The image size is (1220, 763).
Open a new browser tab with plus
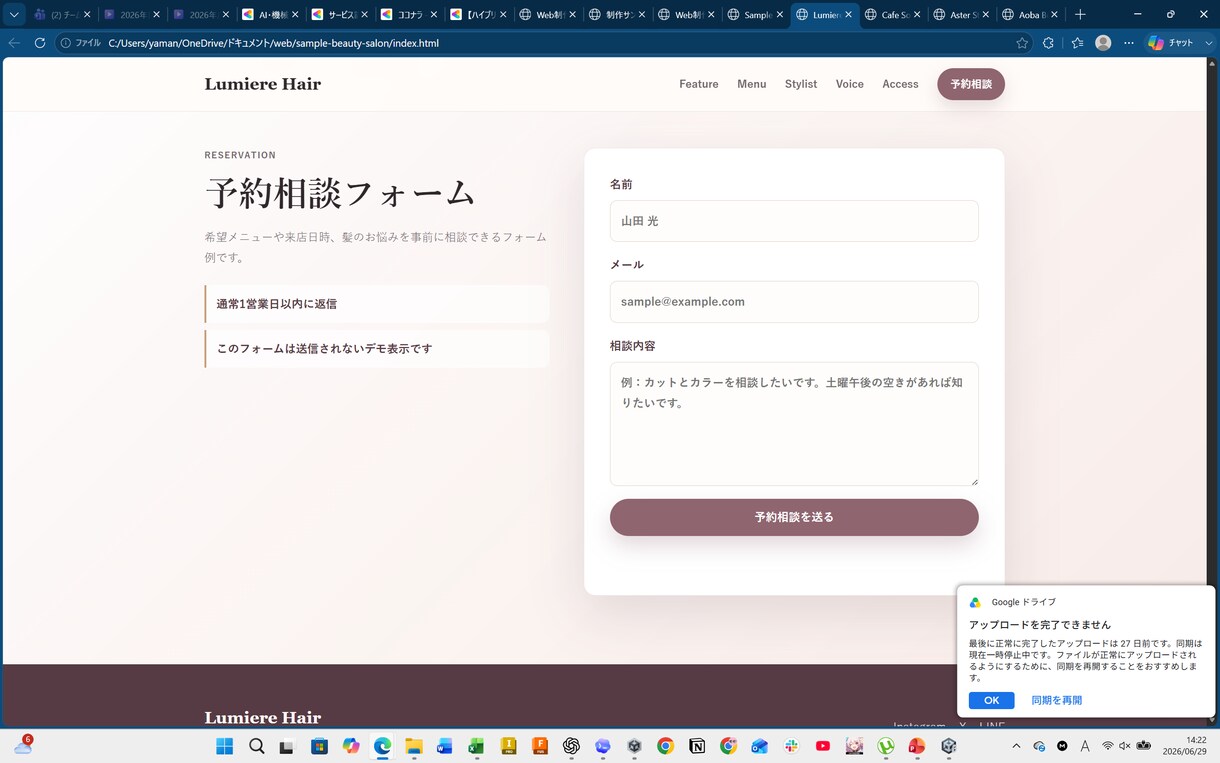(1080, 15)
